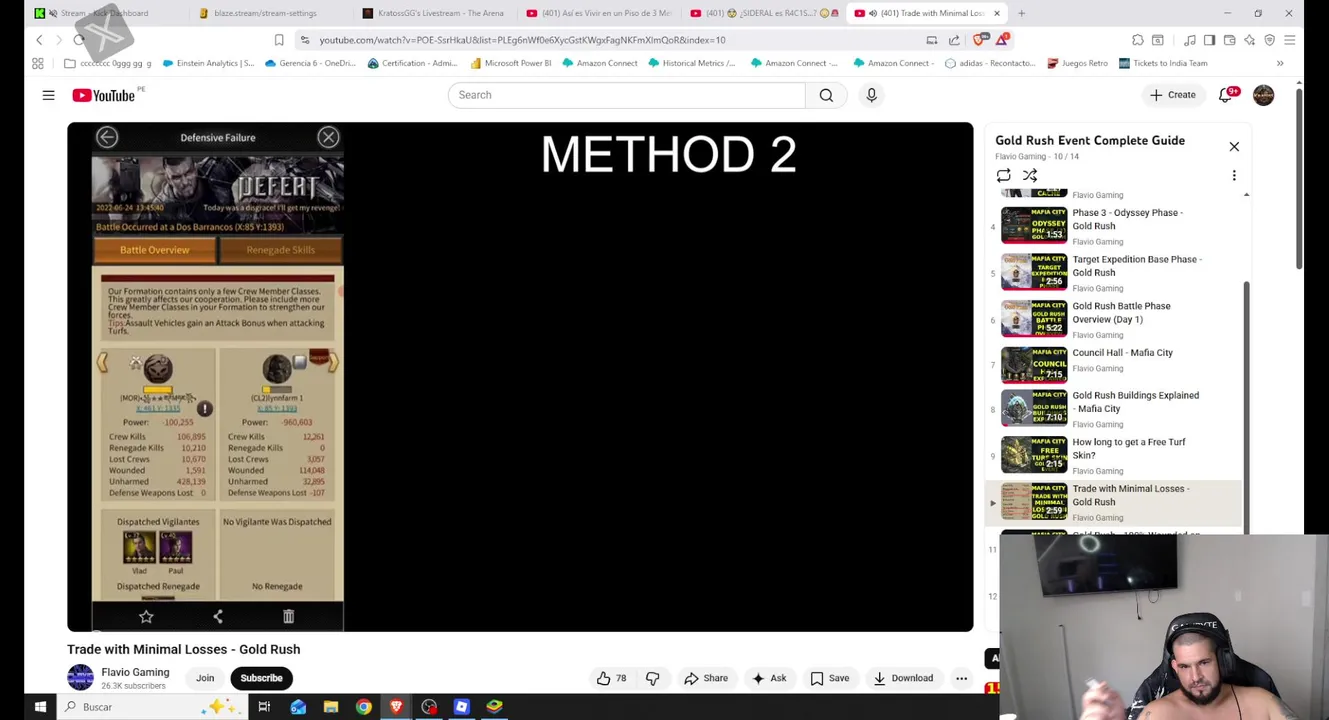Open Tickets to India Team bookmark
This screenshot has width=1329, height=720.
pyautogui.click(x=1163, y=63)
